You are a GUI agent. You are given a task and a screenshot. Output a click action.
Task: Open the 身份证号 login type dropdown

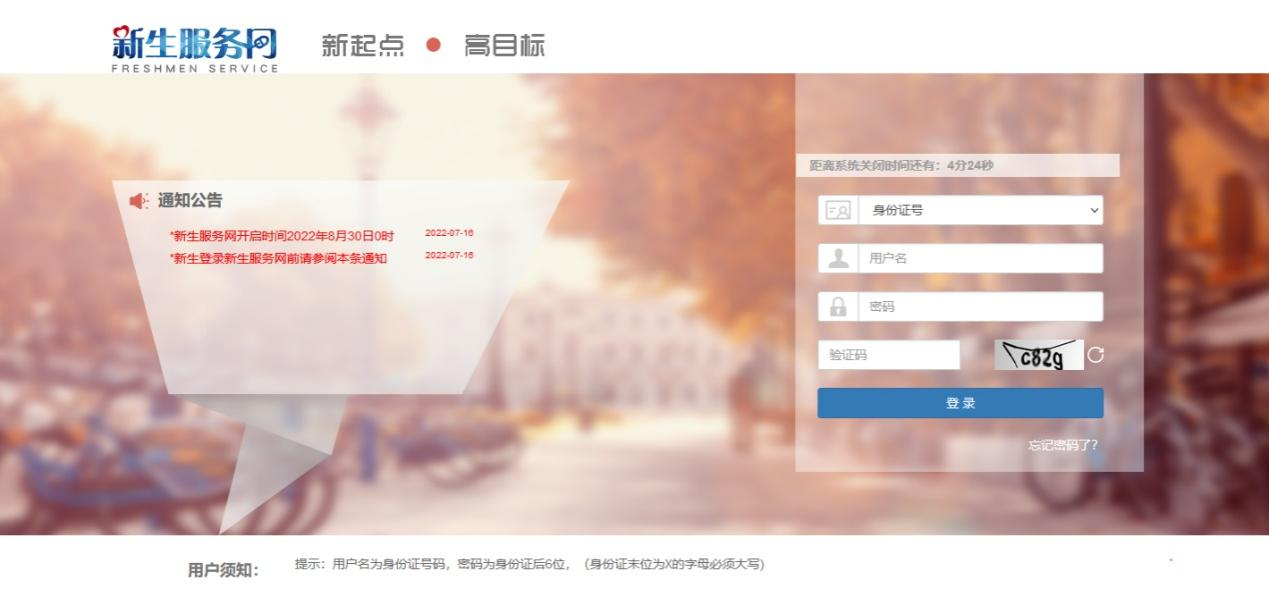coord(980,210)
